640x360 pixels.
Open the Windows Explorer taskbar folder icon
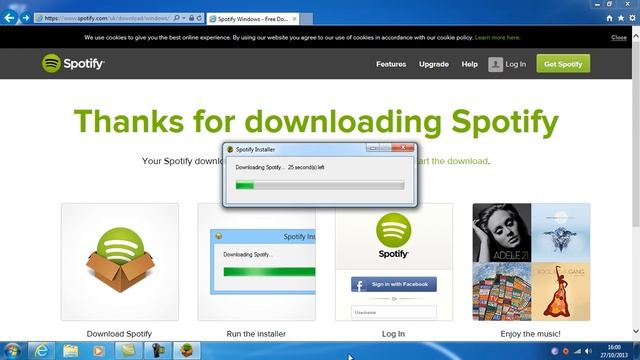click(70, 351)
